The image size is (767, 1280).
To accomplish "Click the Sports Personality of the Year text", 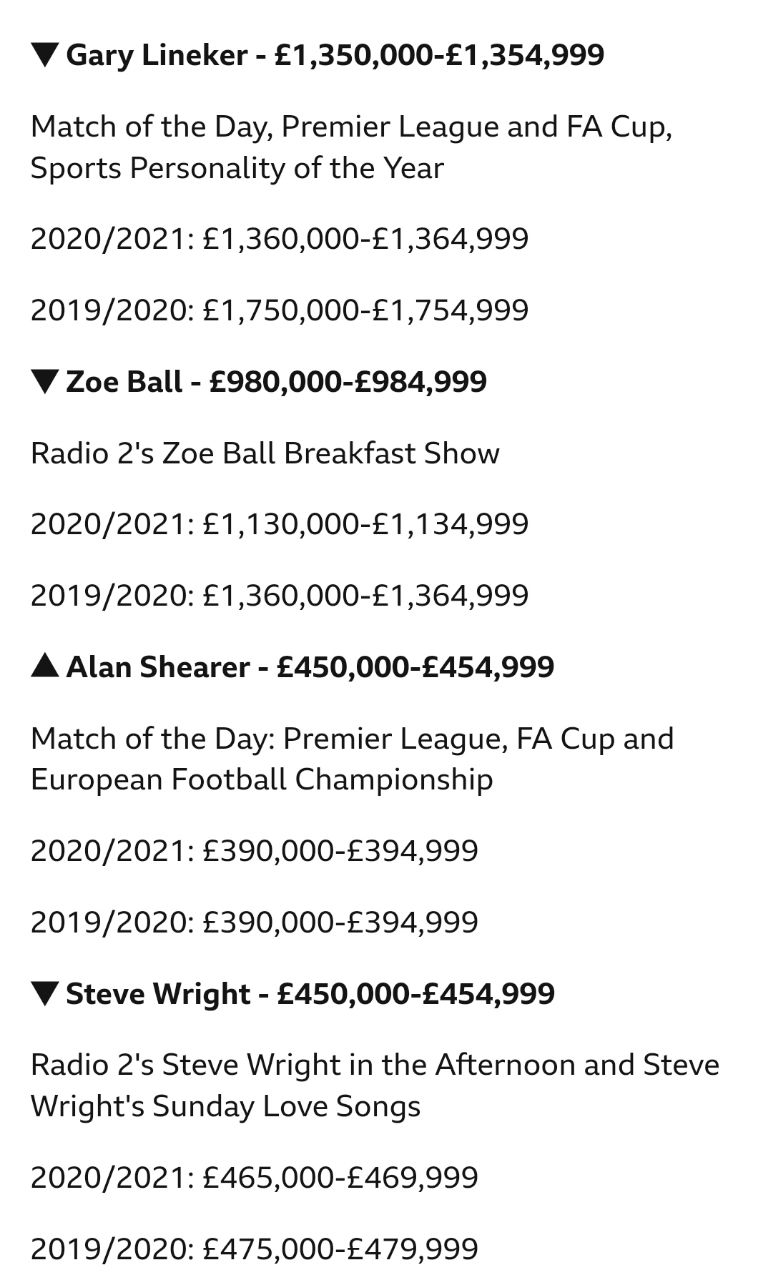I will click(237, 168).
